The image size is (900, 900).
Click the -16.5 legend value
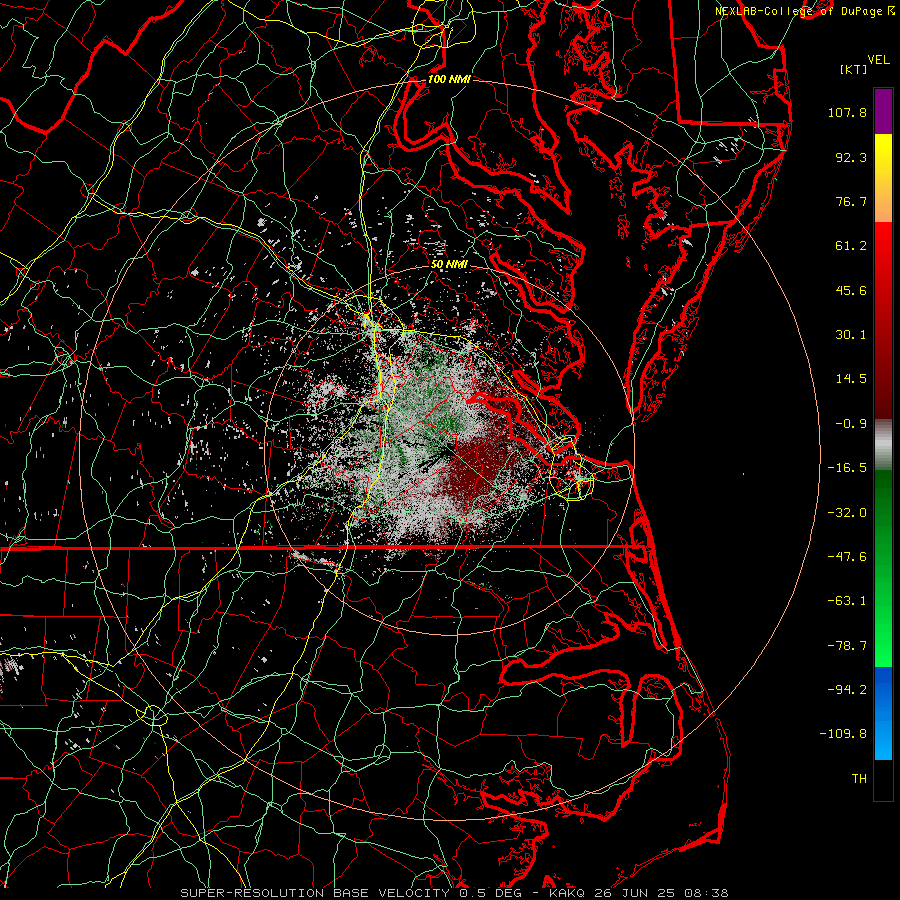(x=847, y=468)
